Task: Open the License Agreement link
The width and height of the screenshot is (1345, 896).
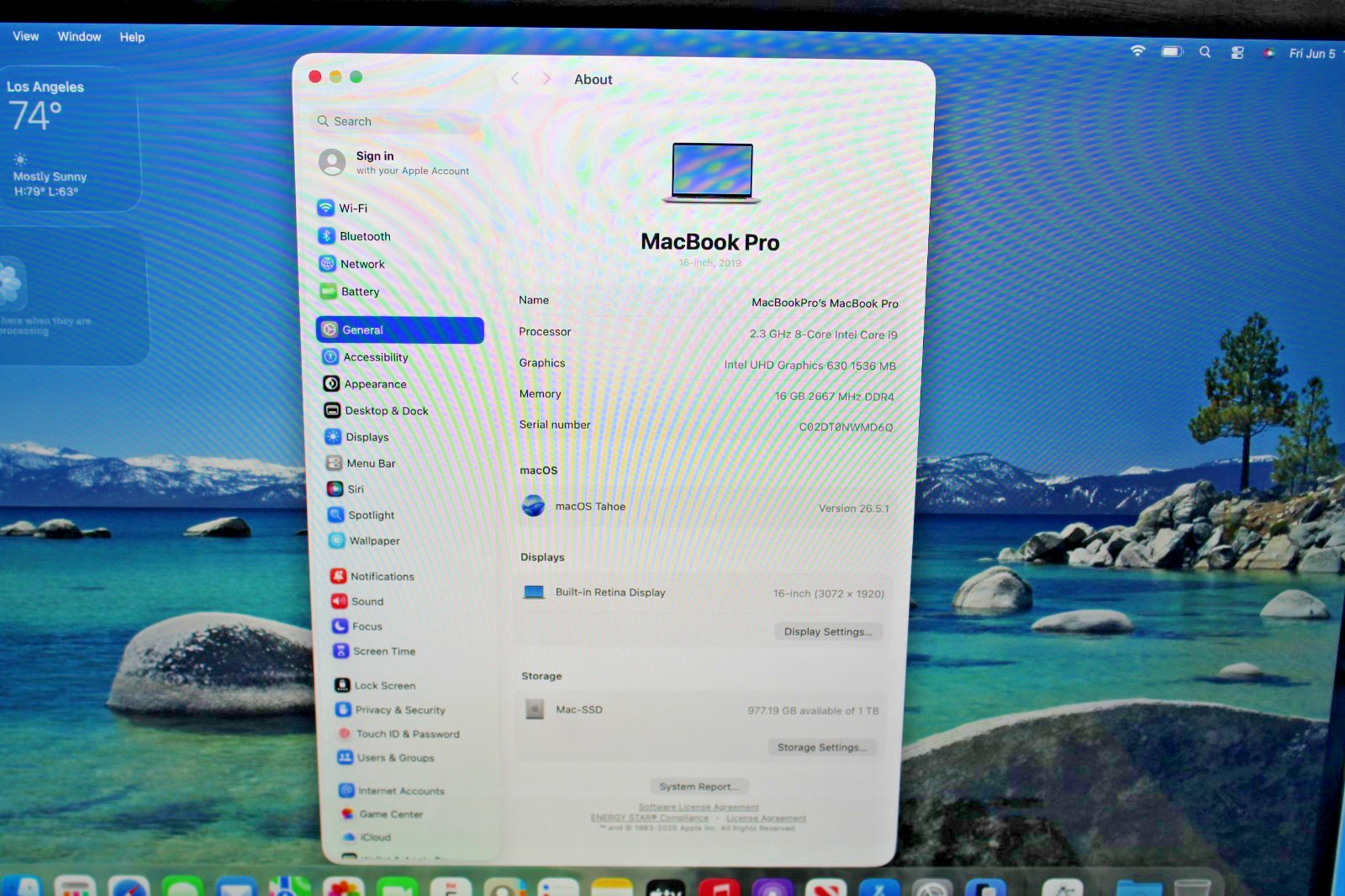Action: pyautogui.click(x=766, y=818)
